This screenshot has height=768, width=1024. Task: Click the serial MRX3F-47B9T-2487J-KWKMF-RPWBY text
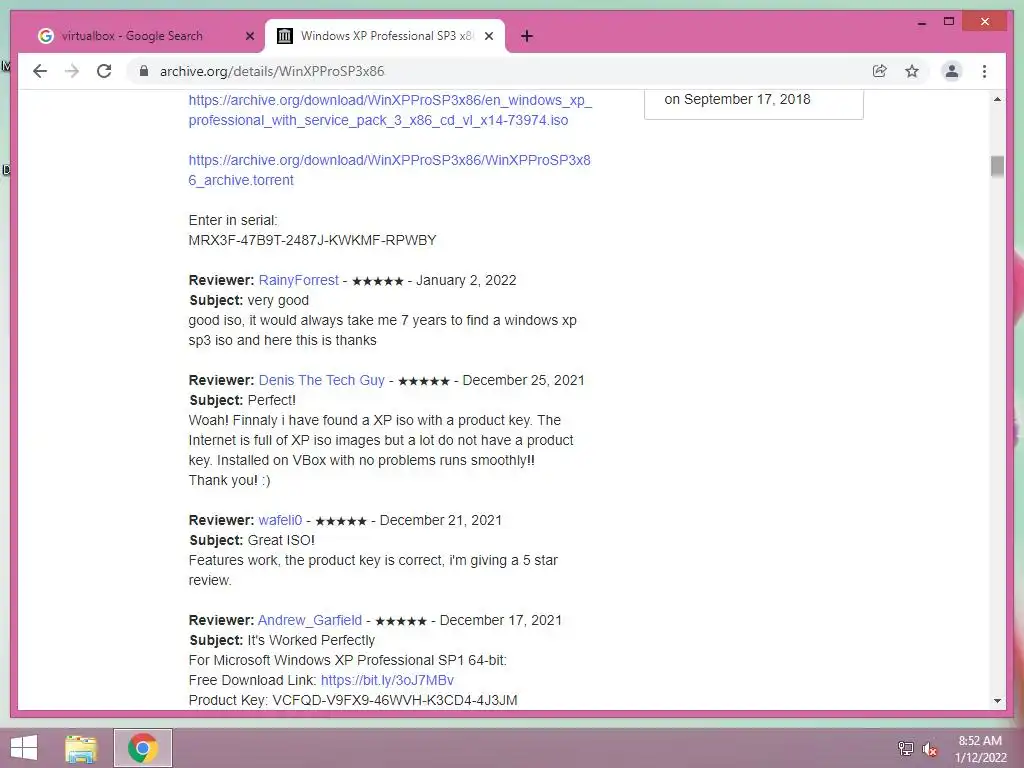312,240
